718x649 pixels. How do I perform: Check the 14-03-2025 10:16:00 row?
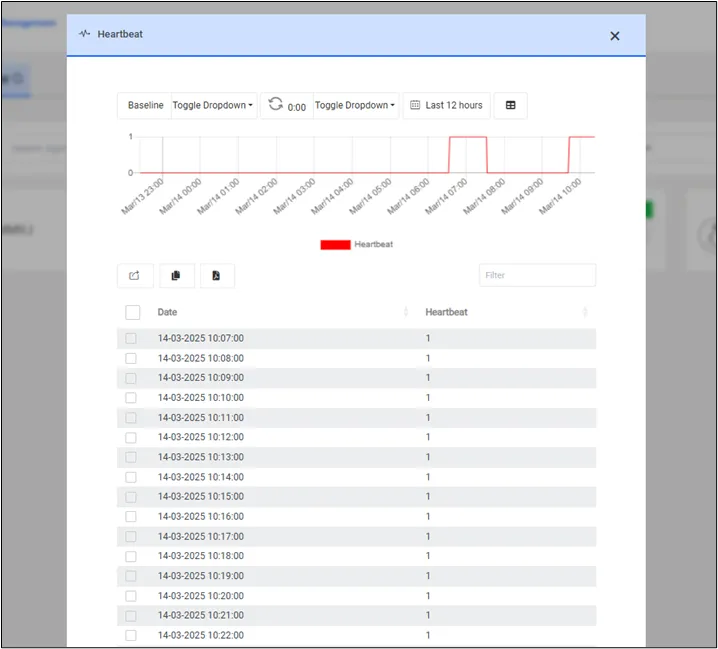[131, 517]
